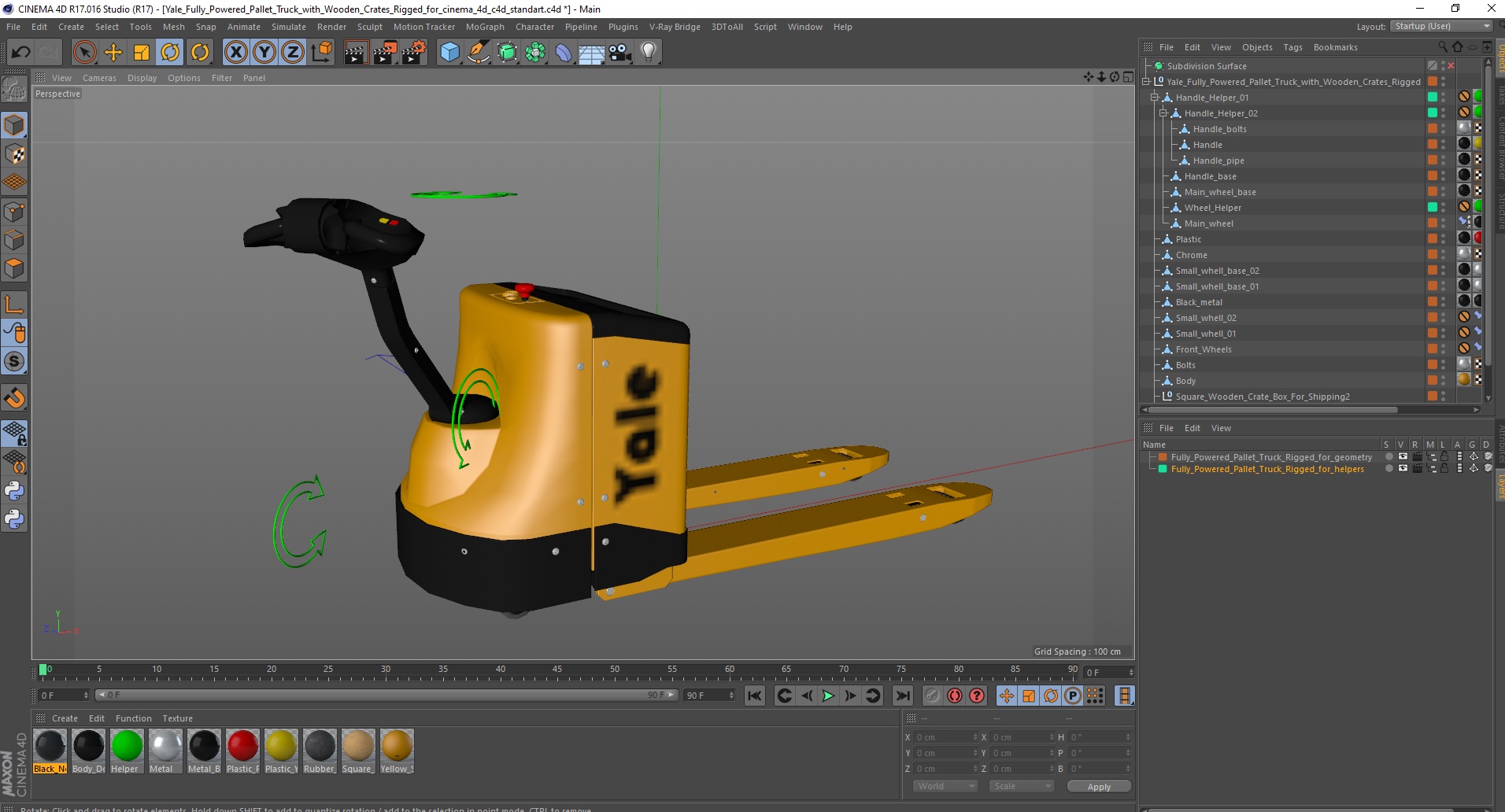Screen dimensions: 1505x812
Task: Open the Scale mode dropdown
Action: pos(1021,786)
